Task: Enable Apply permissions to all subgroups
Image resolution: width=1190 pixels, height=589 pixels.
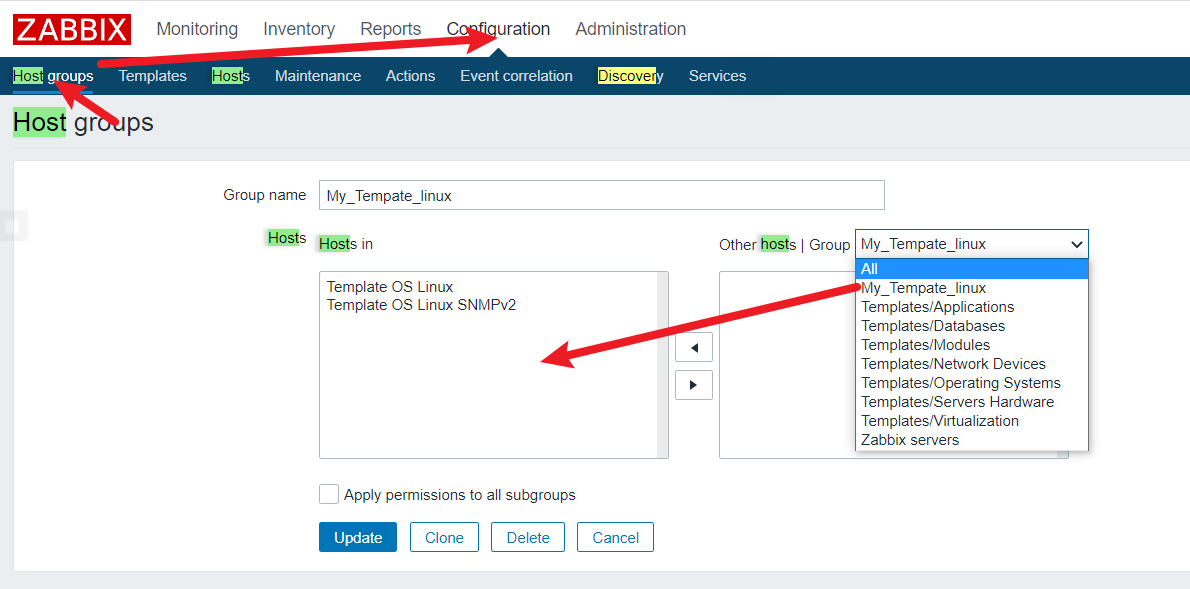Action: pyautogui.click(x=329, y=494)
